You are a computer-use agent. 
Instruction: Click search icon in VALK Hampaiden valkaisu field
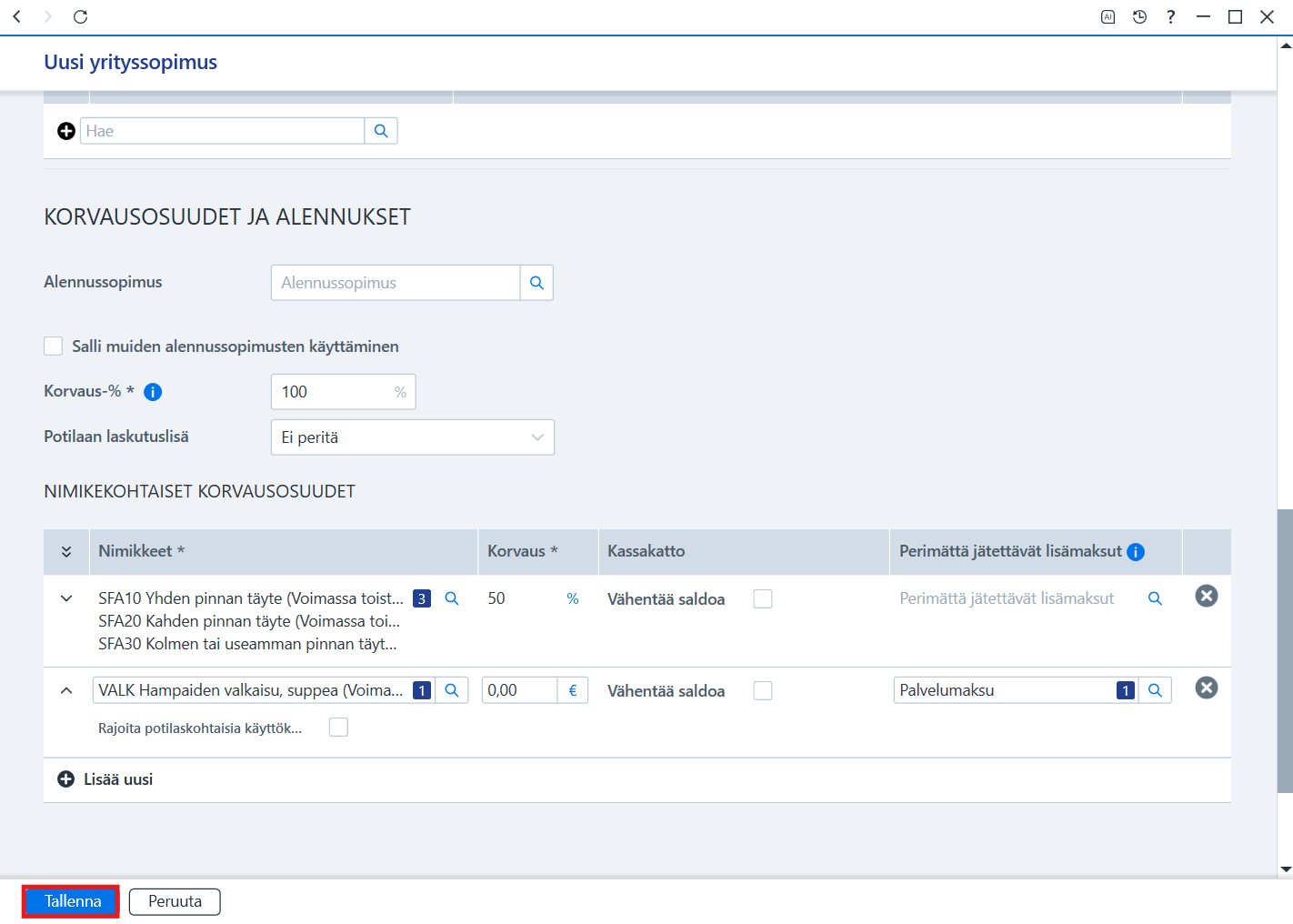tap(451, 690)
